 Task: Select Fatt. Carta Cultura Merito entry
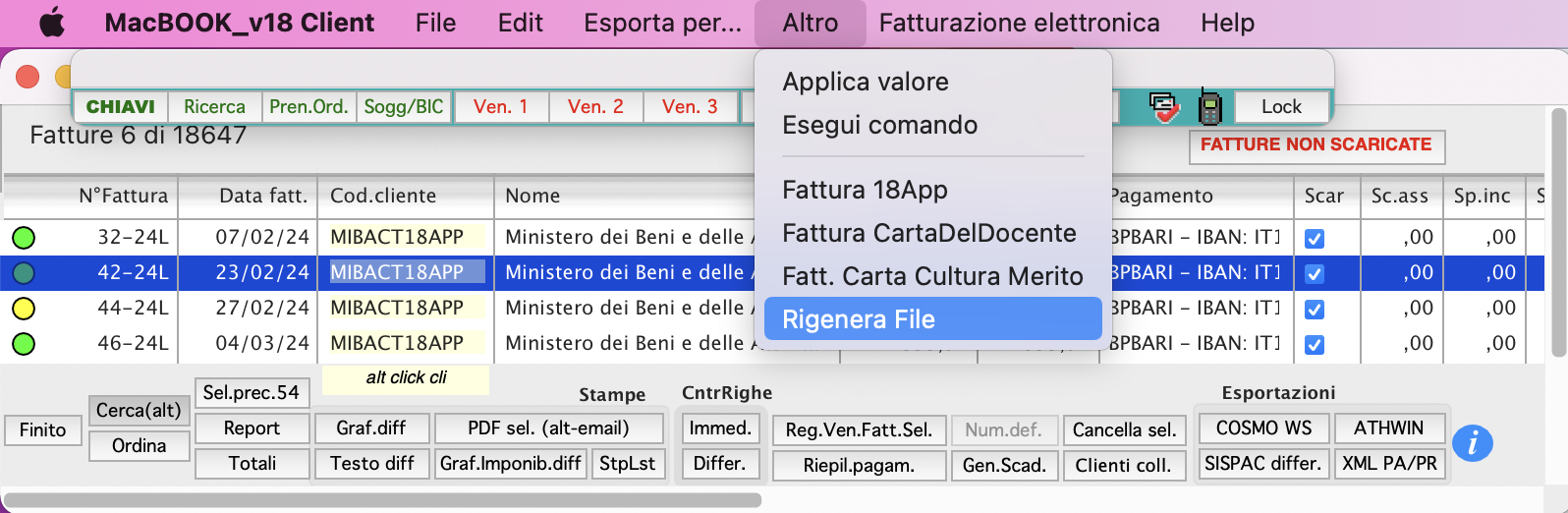click(932, 276)
